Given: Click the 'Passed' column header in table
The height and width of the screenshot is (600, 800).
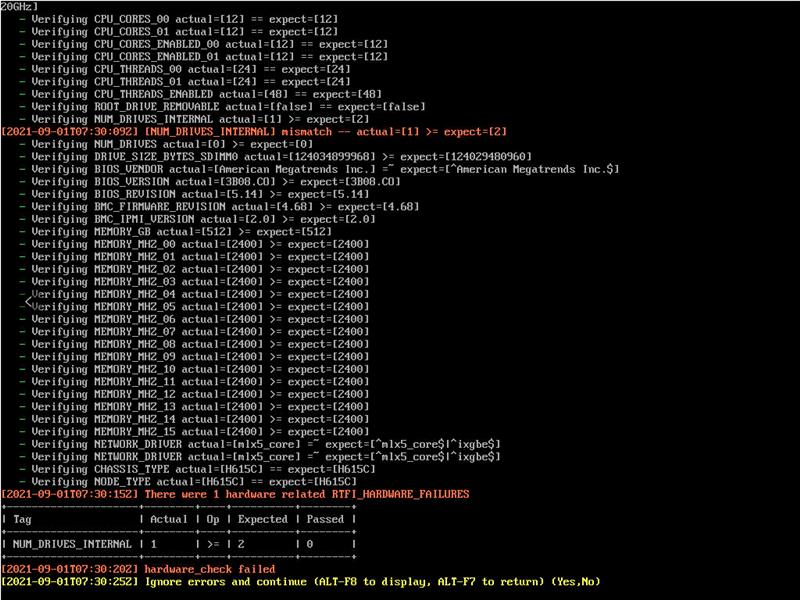Looking at the screenshot, I should pos(328,519).
